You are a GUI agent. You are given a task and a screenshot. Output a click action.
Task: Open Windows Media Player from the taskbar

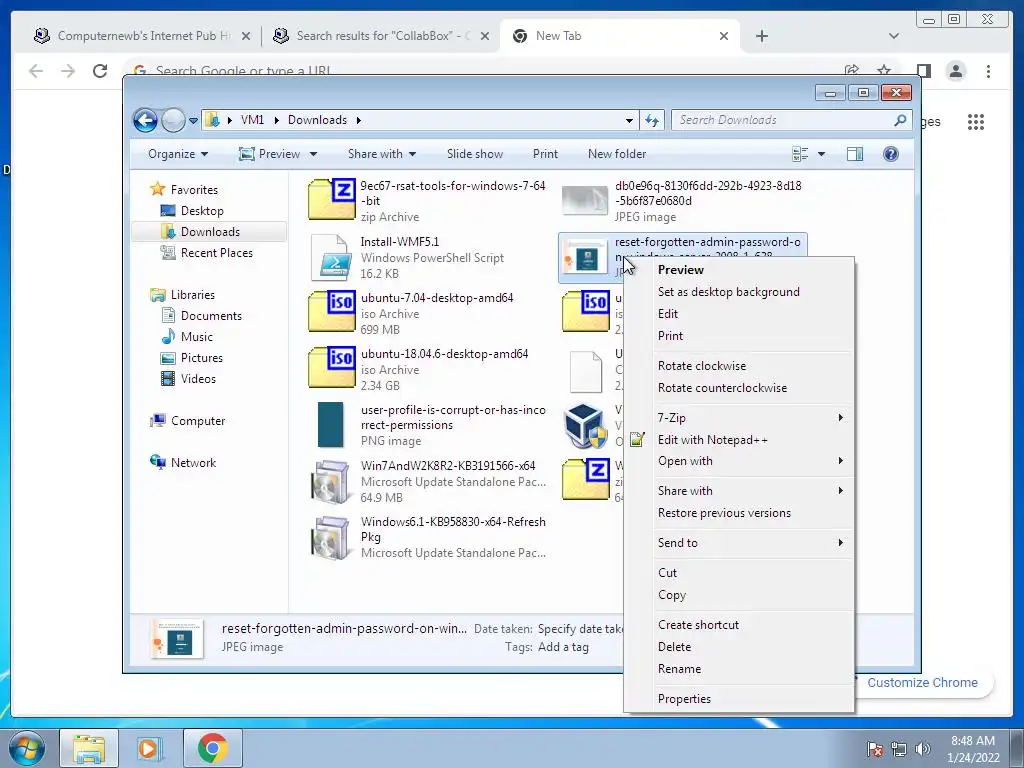click(150, 748)
